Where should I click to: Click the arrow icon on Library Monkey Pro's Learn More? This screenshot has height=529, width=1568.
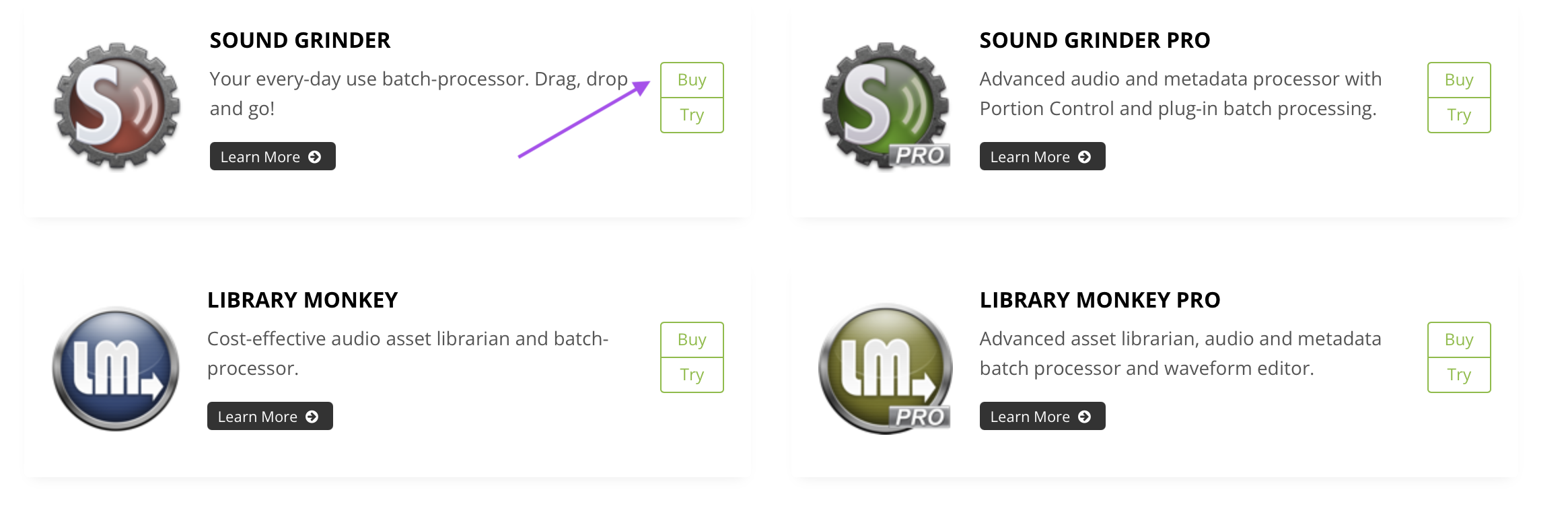point(1084,416)
